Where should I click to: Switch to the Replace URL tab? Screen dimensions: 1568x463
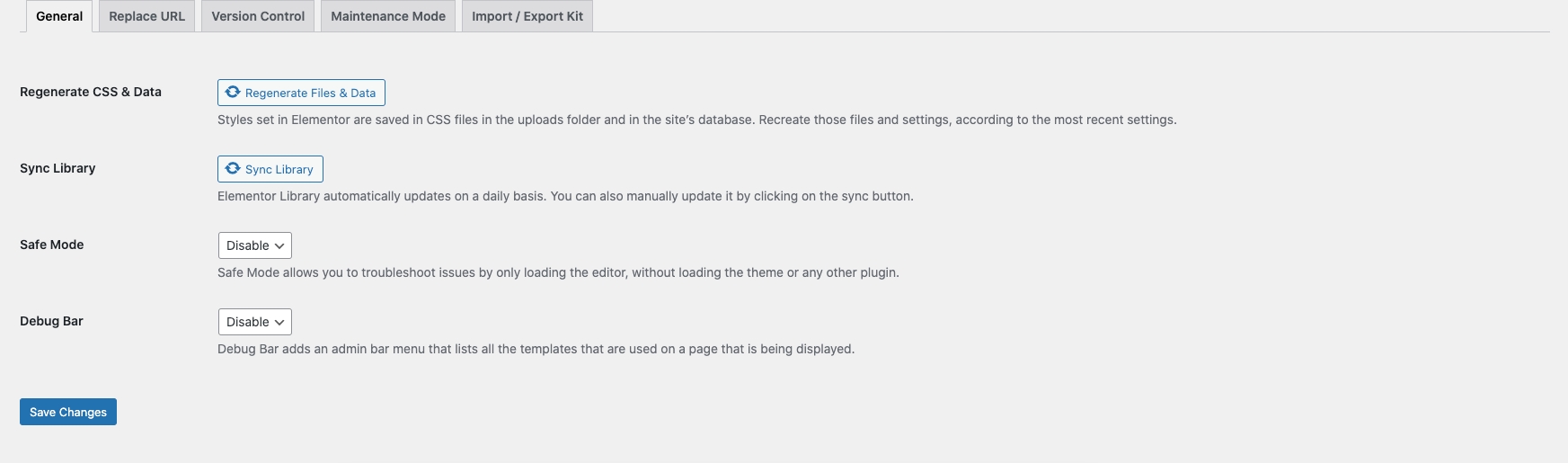point(146,16)
